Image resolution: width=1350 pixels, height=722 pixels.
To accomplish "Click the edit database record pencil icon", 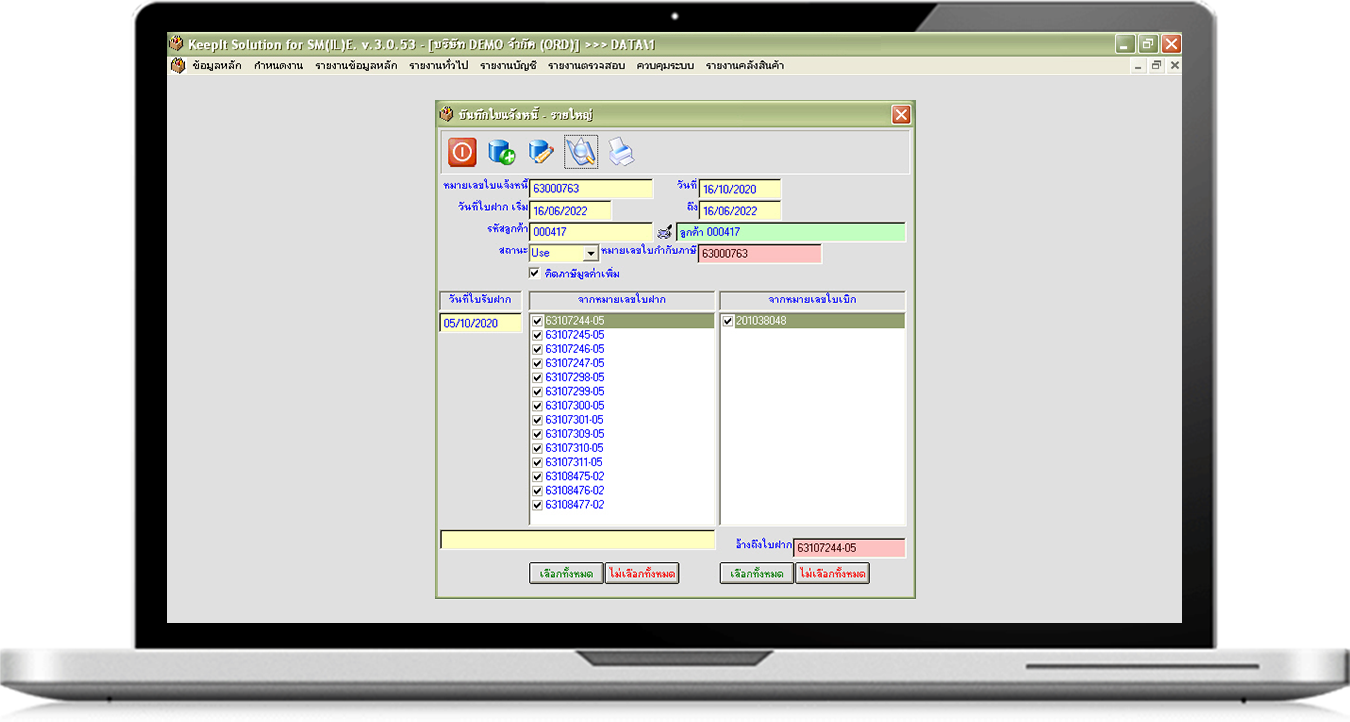I will [x=541, y=152].
